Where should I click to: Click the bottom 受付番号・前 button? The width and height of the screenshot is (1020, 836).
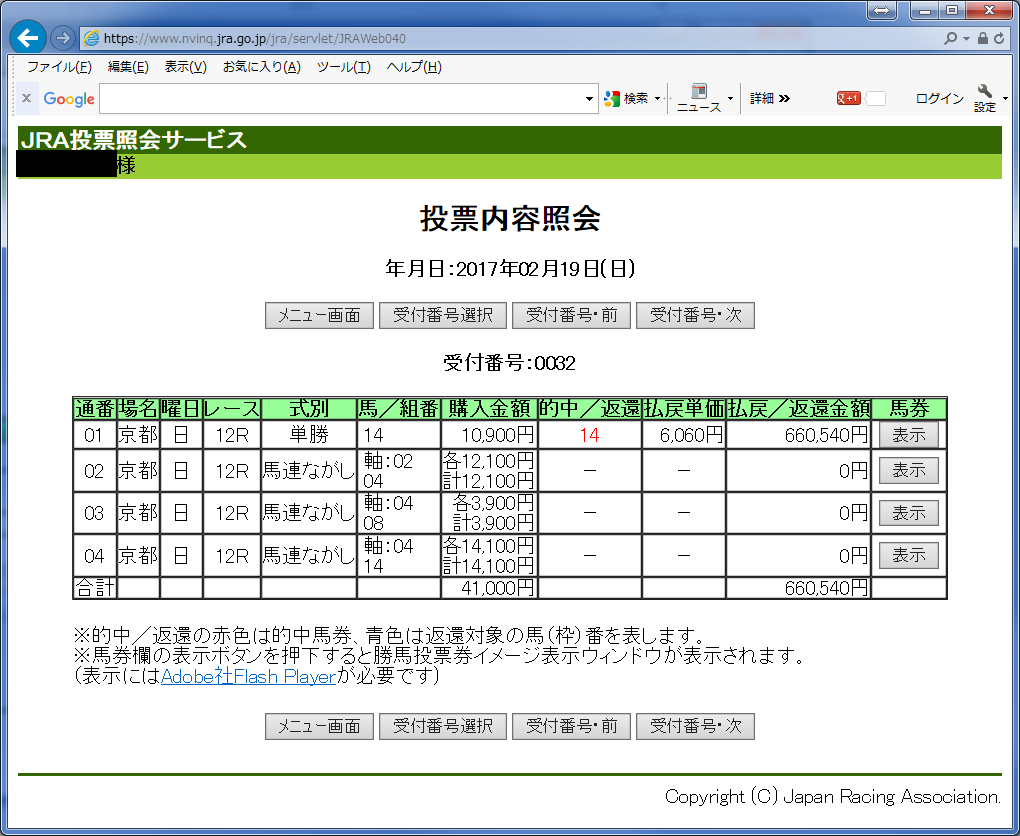point(572,727)
